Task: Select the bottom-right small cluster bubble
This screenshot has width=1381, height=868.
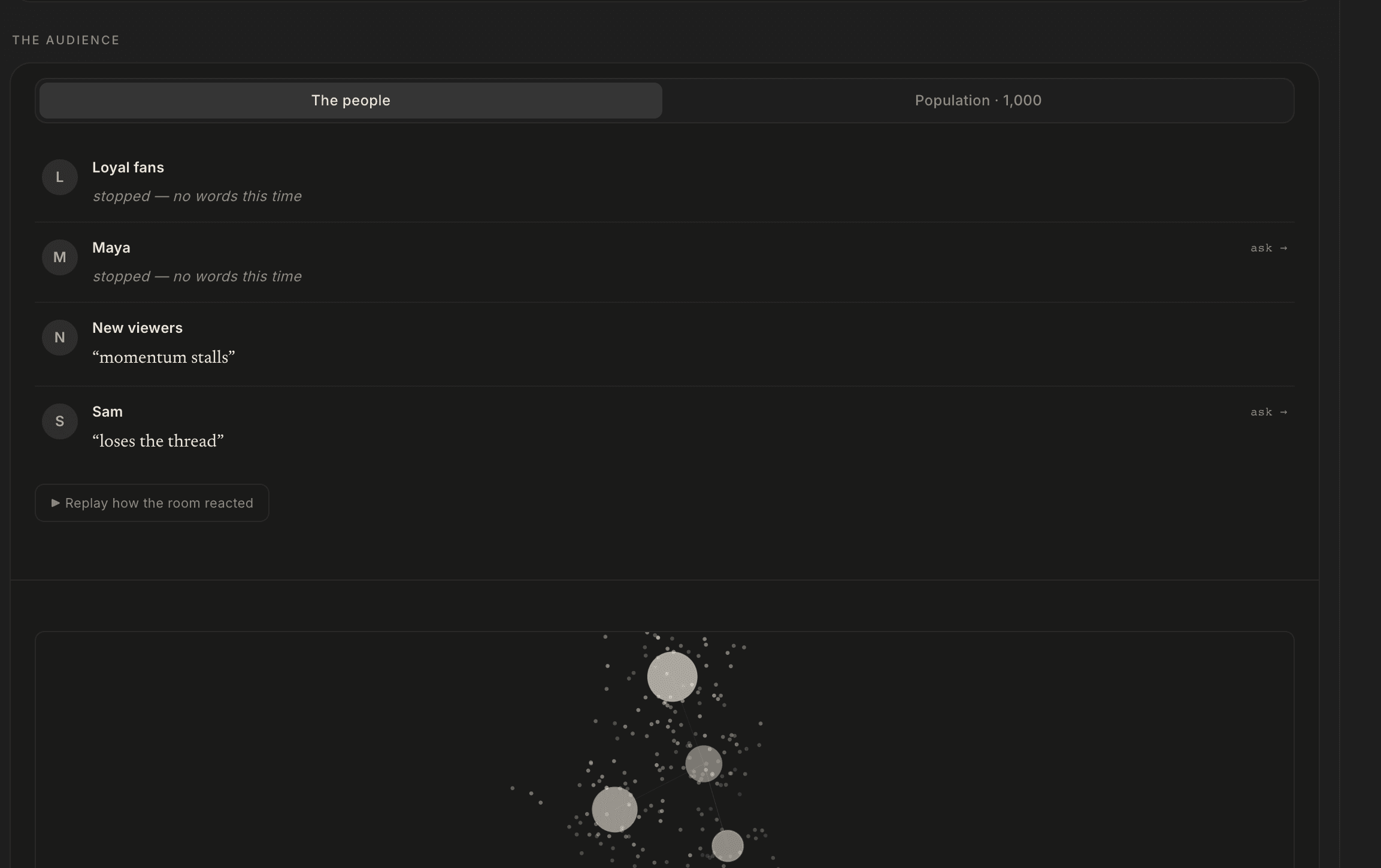Action: point(728,846)
